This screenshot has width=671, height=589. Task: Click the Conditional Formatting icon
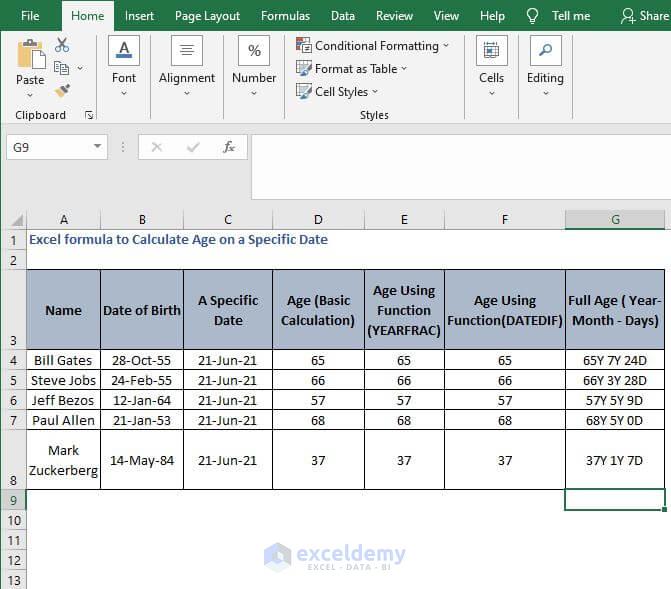(304, 45)
